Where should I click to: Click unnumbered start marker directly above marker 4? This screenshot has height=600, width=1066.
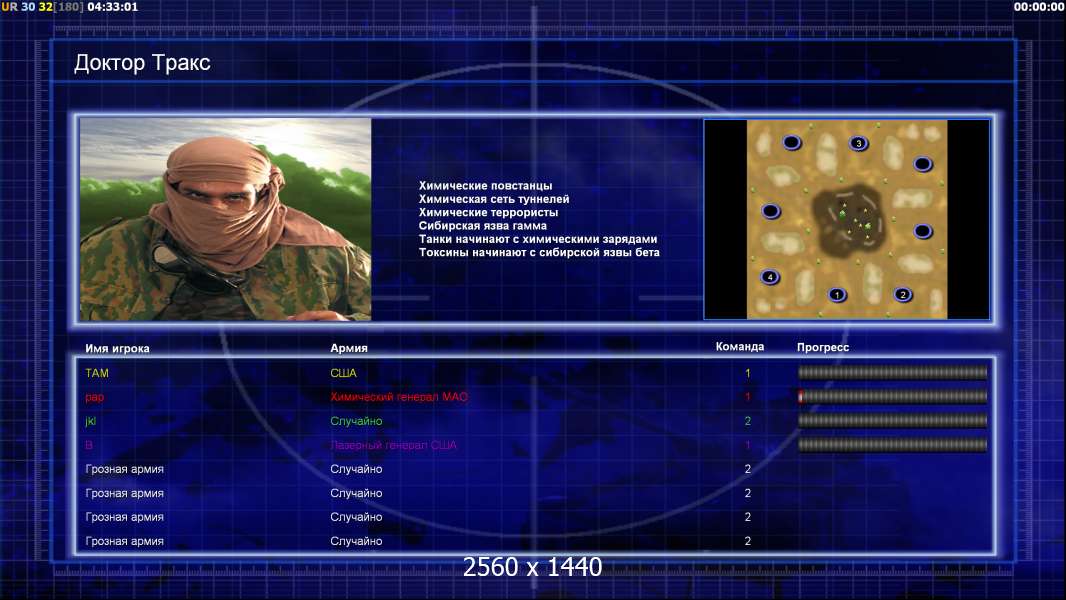[x=770, y=211]
